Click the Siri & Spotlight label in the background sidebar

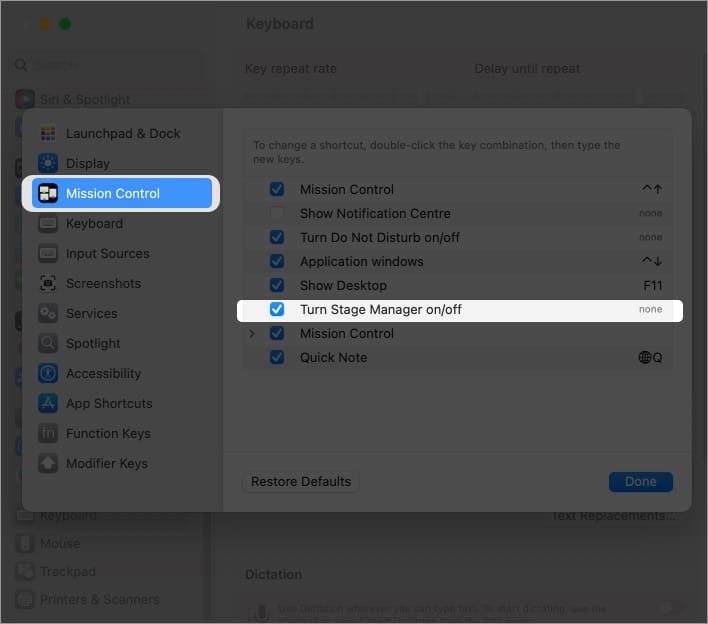(x=85, y=99)
